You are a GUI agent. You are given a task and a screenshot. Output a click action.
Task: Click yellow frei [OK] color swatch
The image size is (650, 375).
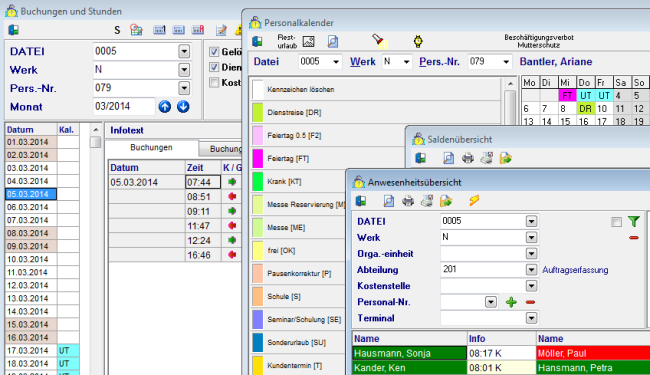257,250
